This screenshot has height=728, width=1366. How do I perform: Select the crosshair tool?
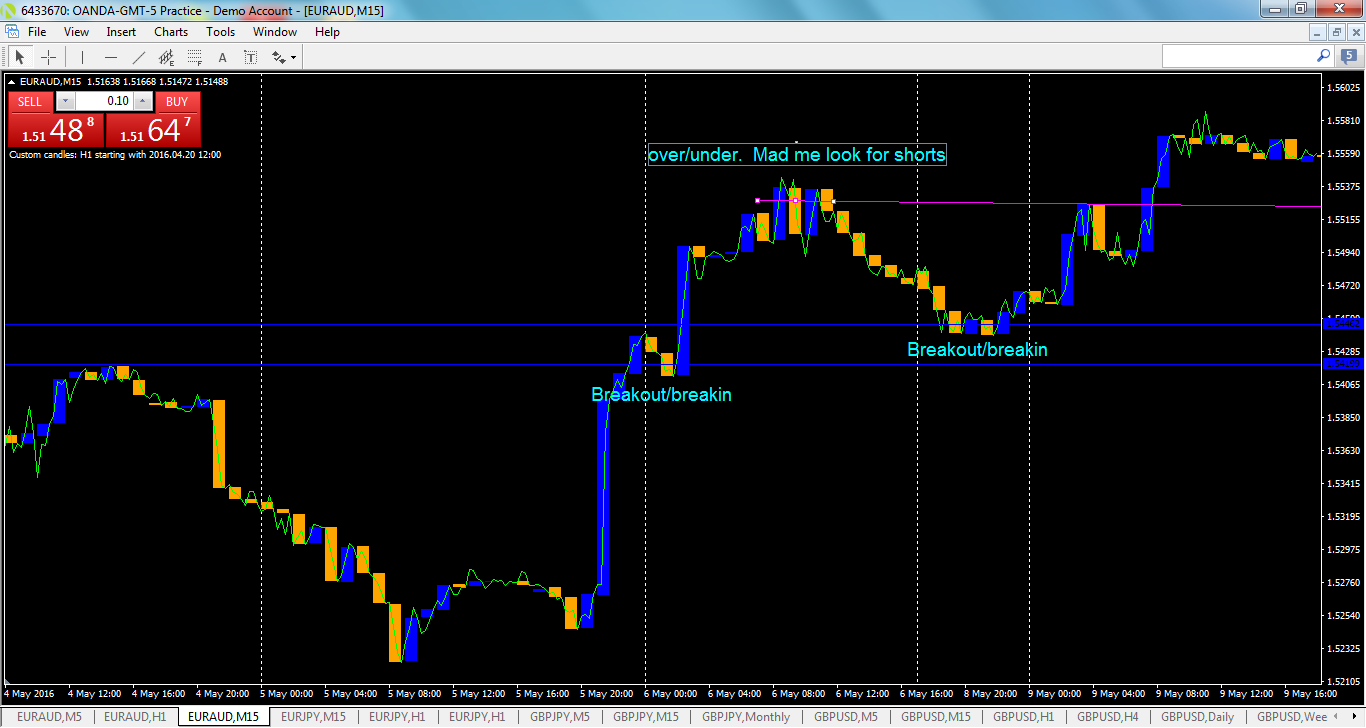pyautogui.click(x=48, y=57)
